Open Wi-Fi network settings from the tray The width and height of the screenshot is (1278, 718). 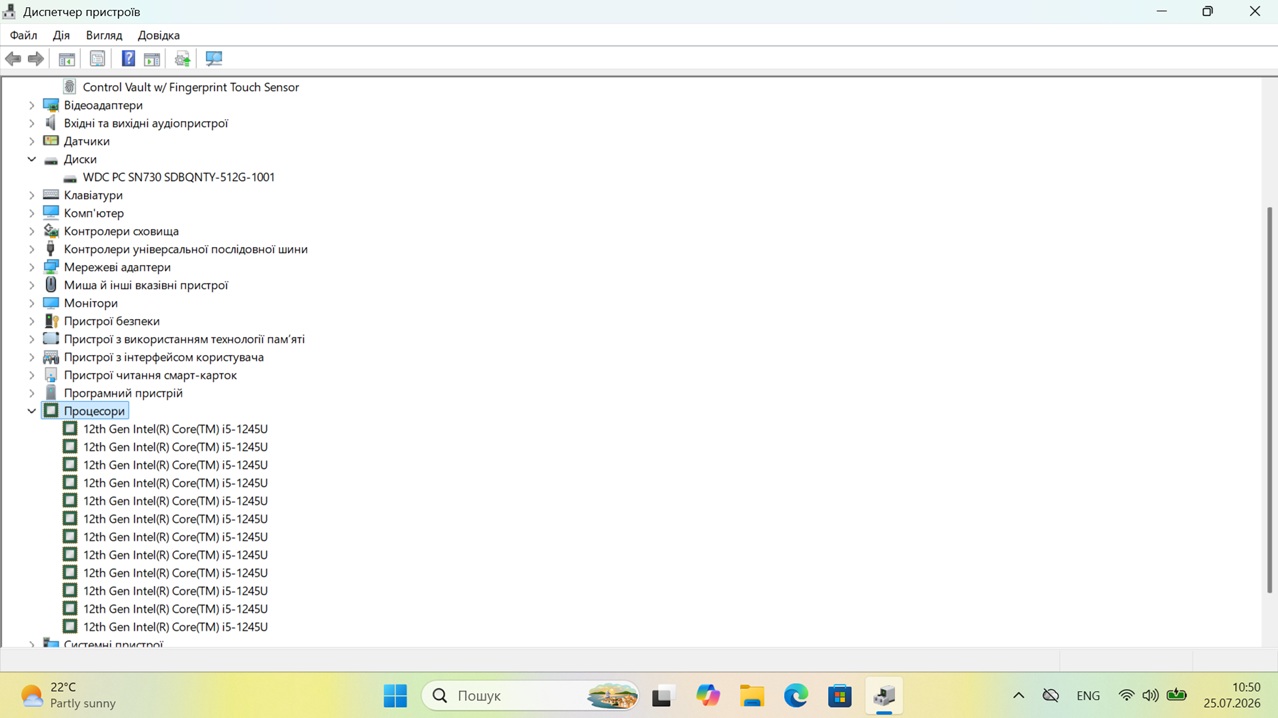click(x=1126, y=696)
